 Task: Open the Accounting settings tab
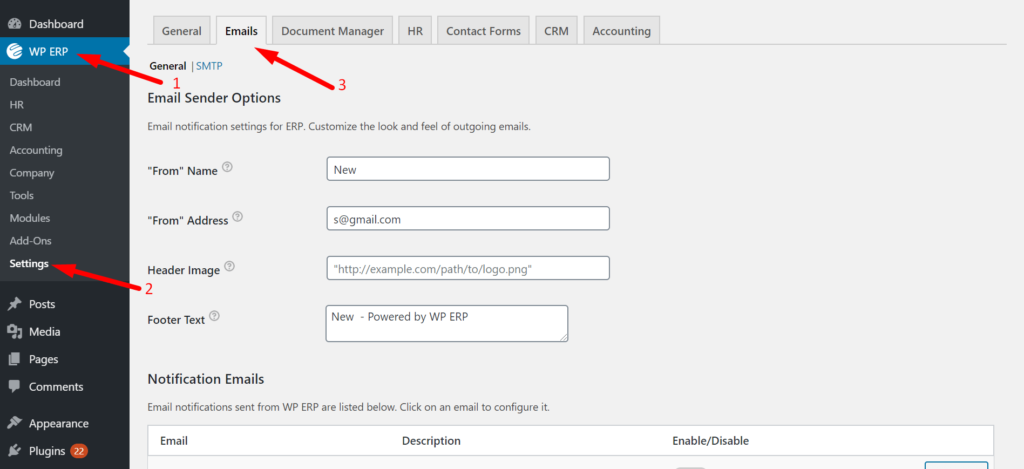point(621,31)
